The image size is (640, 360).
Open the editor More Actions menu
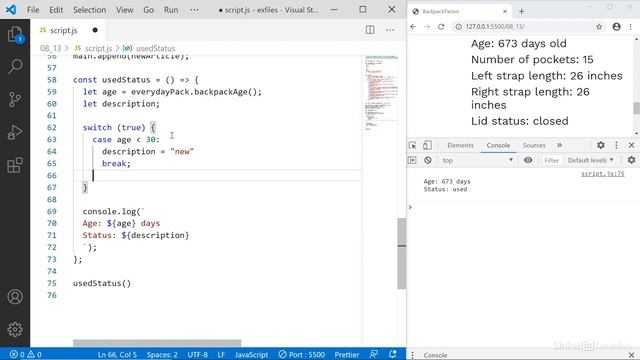tap(390, 30)
